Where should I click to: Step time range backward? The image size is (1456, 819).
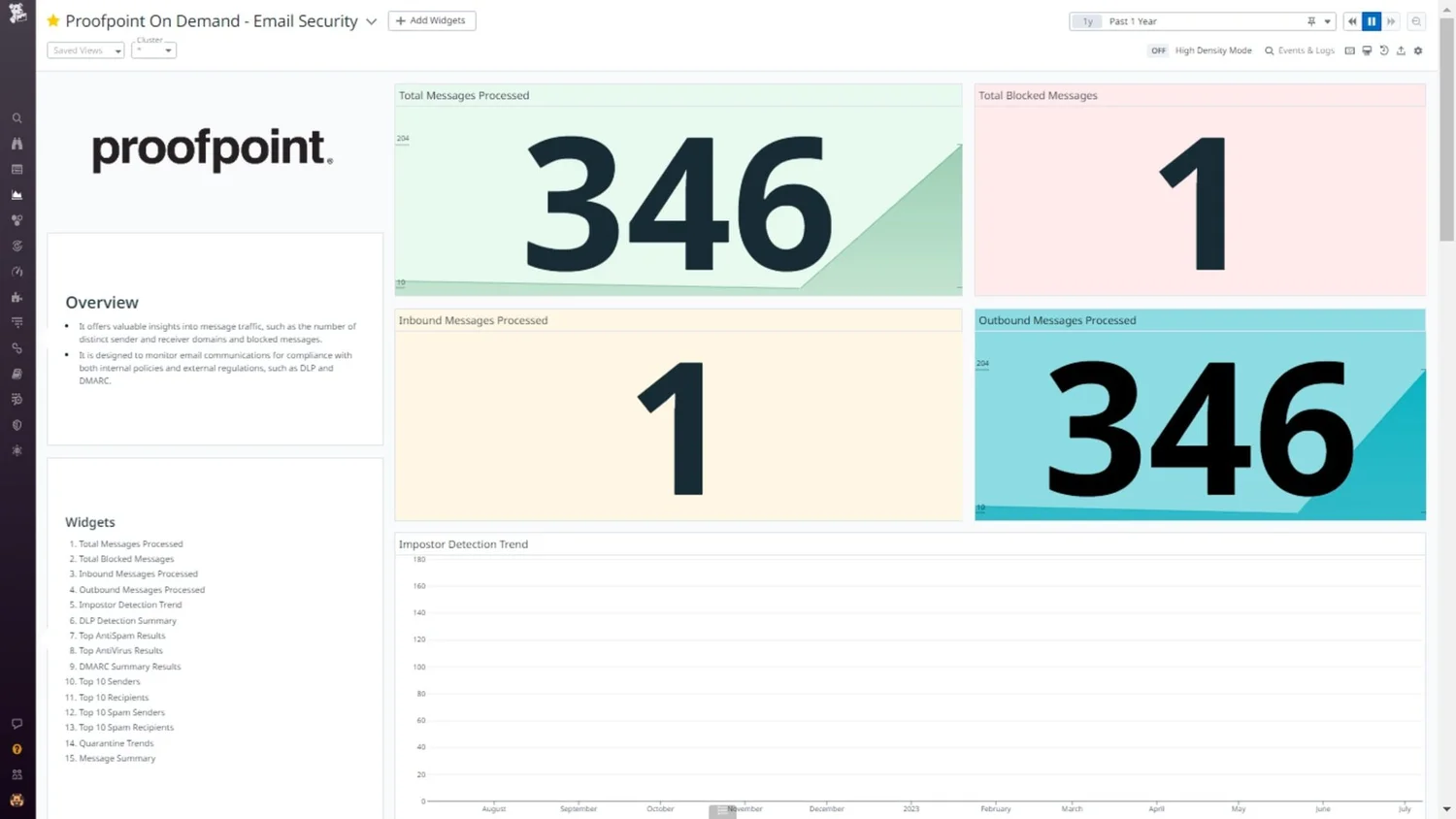pyautogui.click(x=1352, y=21)
